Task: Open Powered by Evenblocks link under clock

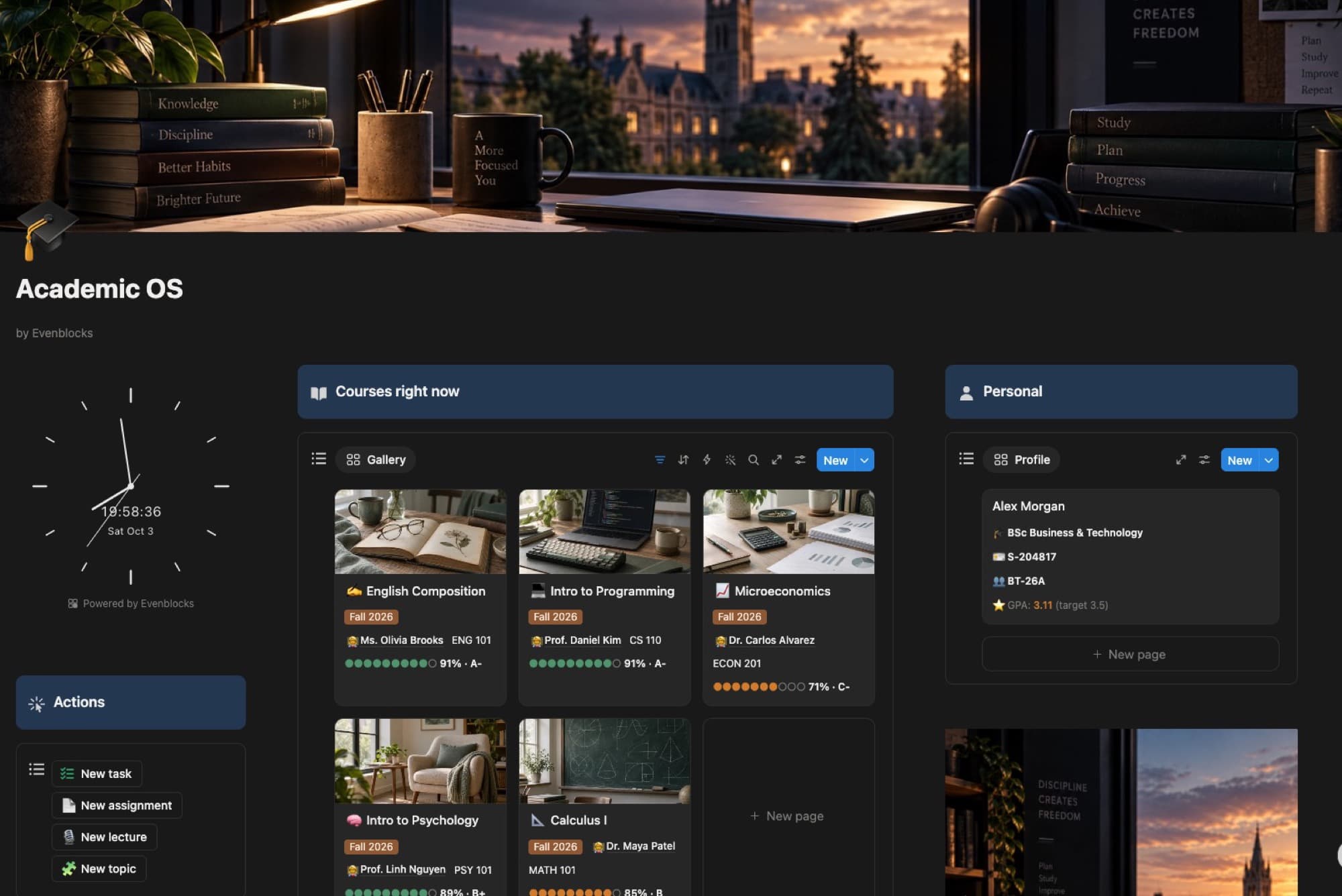Action: (x=131, y=604)
